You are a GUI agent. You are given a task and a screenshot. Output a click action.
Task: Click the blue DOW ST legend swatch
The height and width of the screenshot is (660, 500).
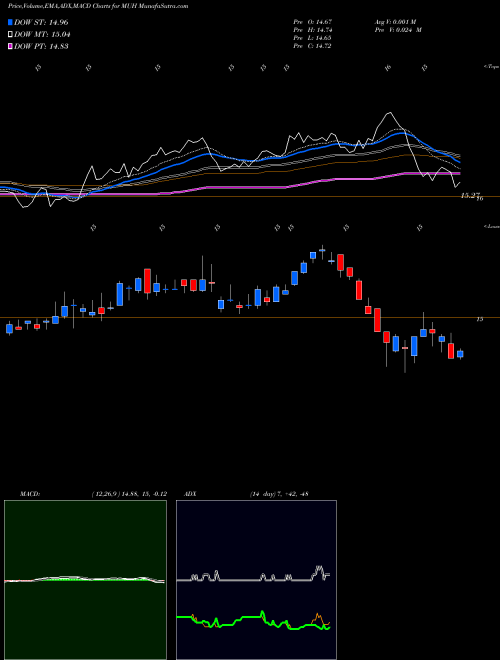click(10, 22)
